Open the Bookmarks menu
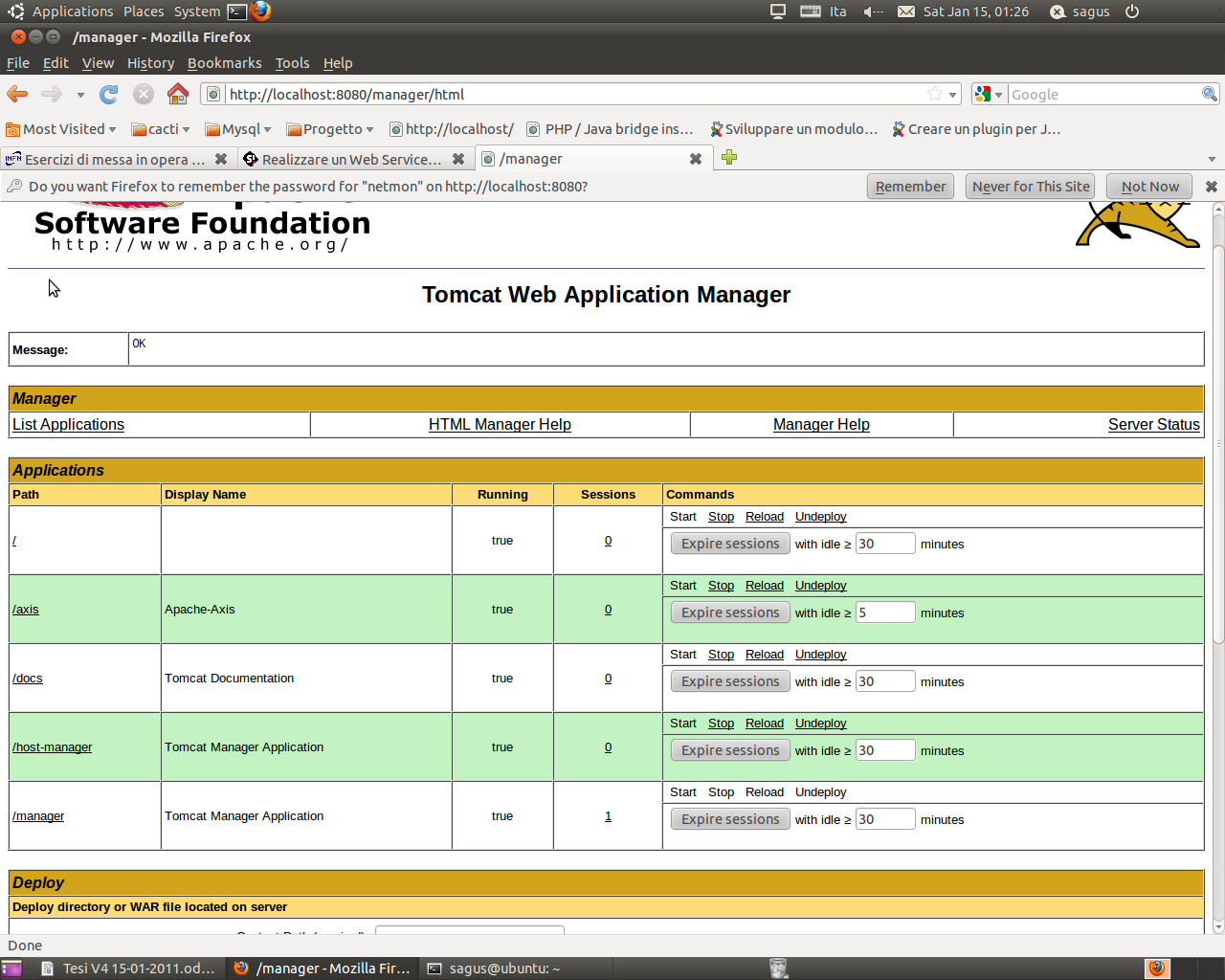The image size is (1225, 980). tap(225, 63)
